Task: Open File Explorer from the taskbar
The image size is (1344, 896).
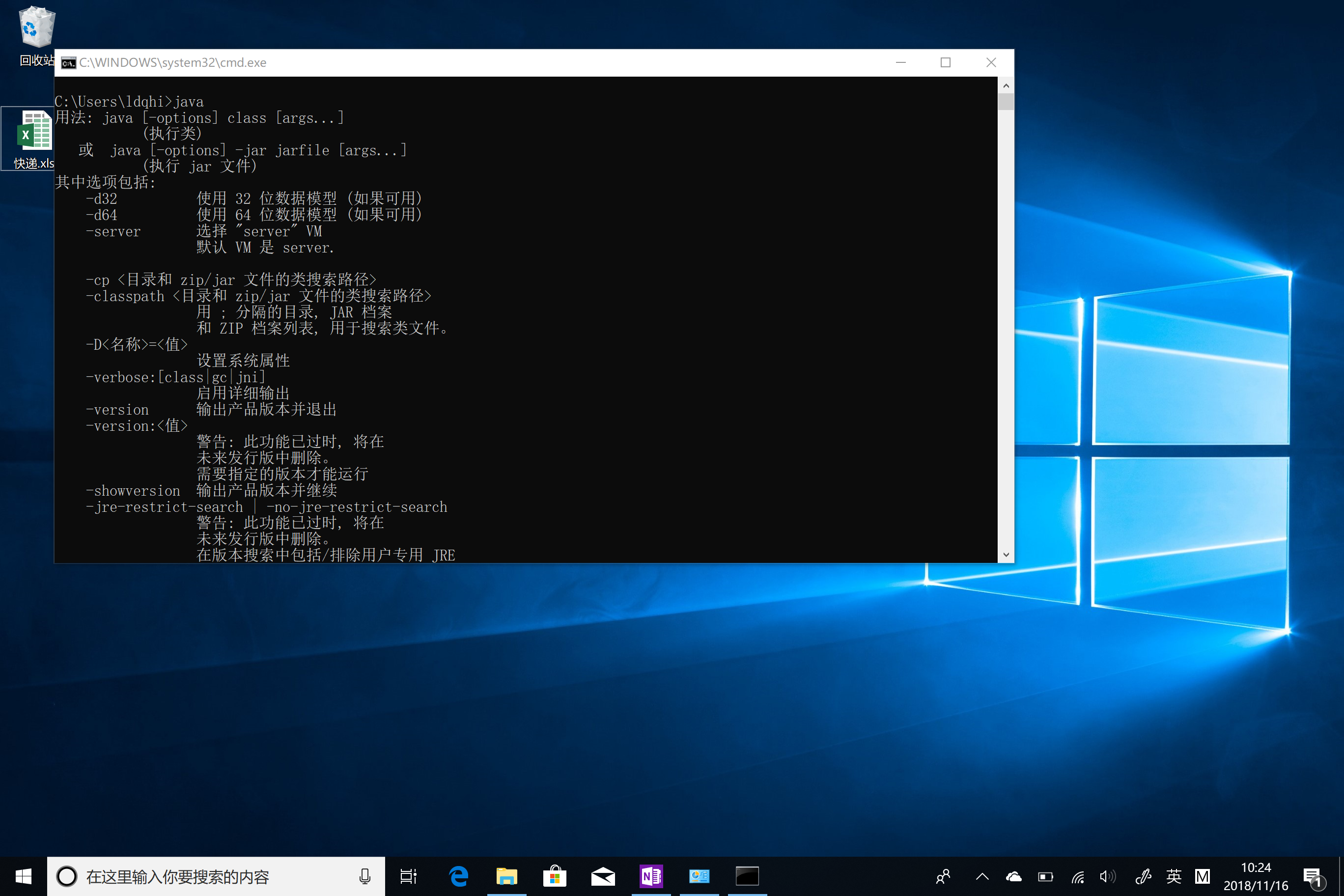Action: pos(506,876)
